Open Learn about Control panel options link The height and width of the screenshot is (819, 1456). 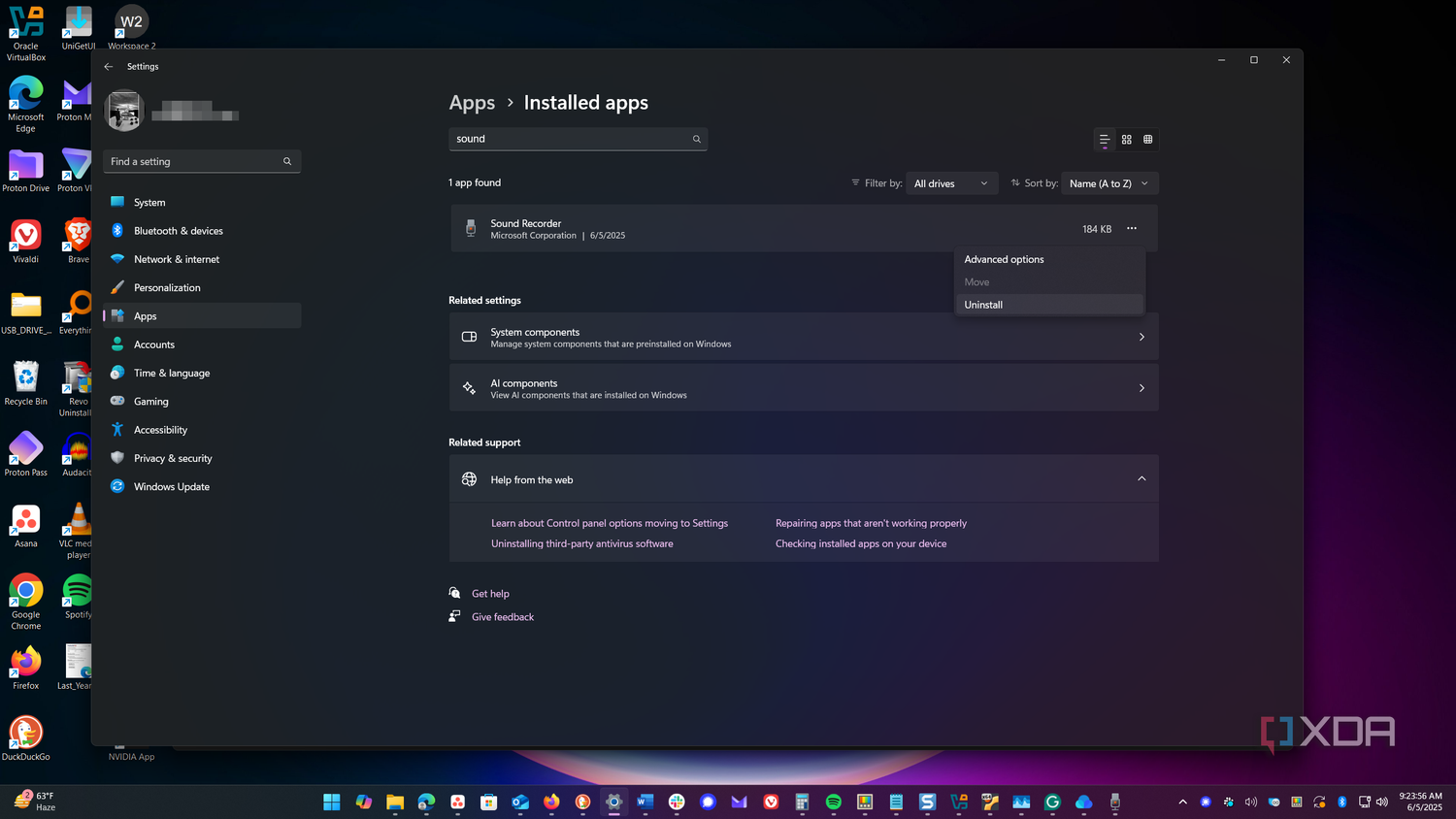pos(610,523)
